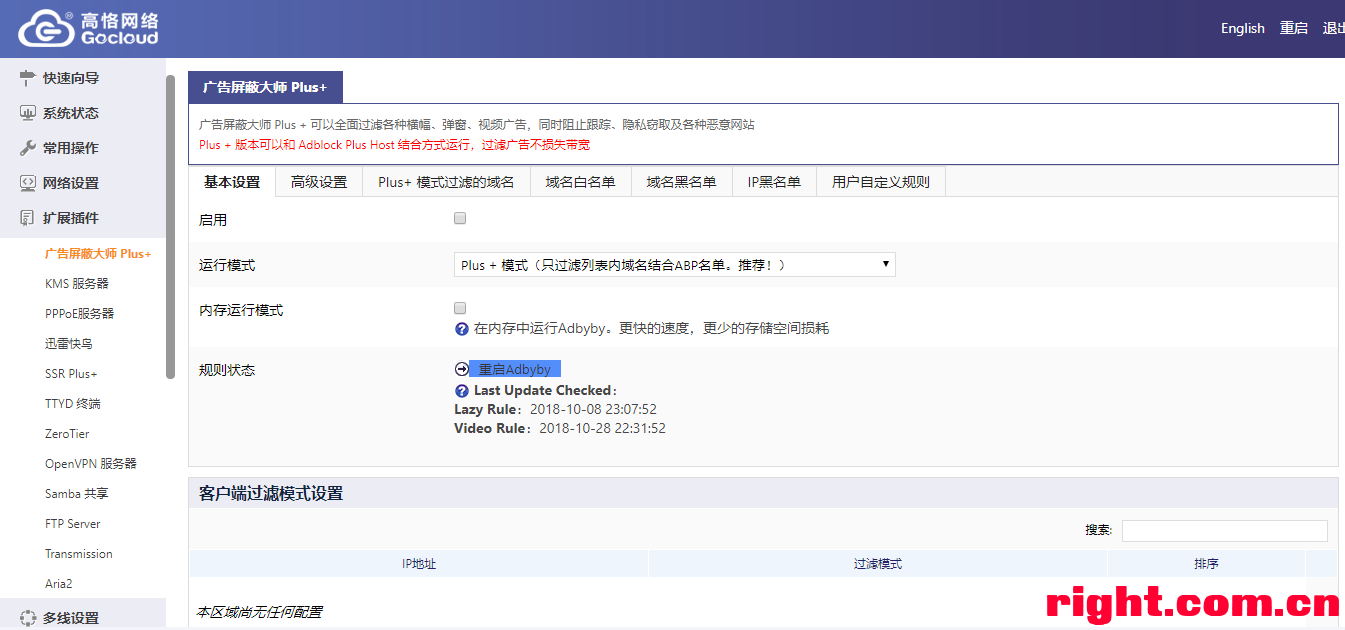The width and height of the screenshot is (1345, 630).
Task: Open the 域名白名单 tab
Action: (x=581, y=182)
